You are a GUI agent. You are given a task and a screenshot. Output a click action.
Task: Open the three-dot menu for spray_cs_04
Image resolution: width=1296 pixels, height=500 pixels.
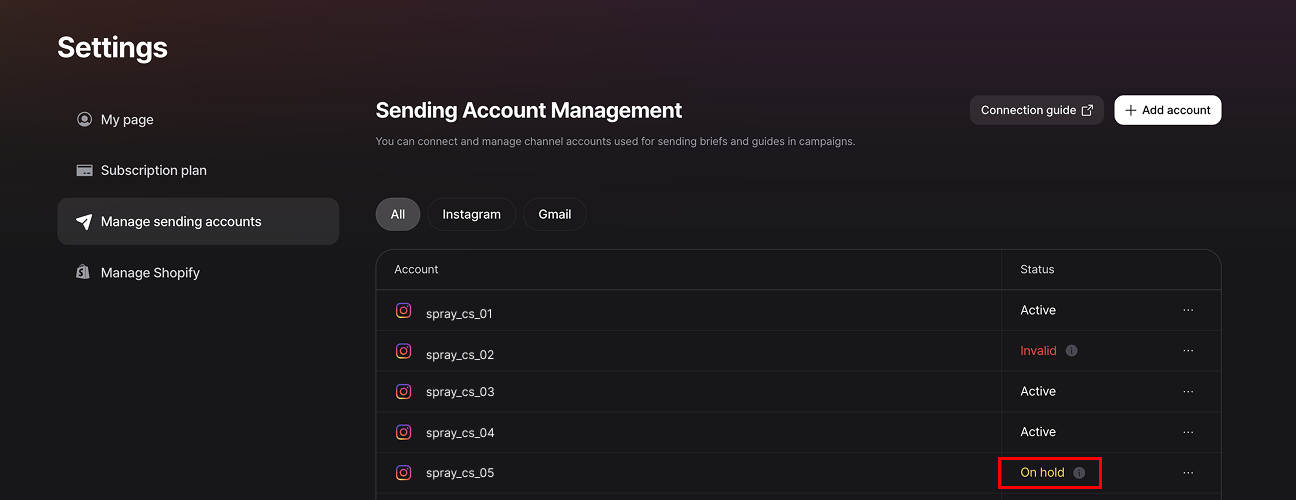[x=1188, y=432]
